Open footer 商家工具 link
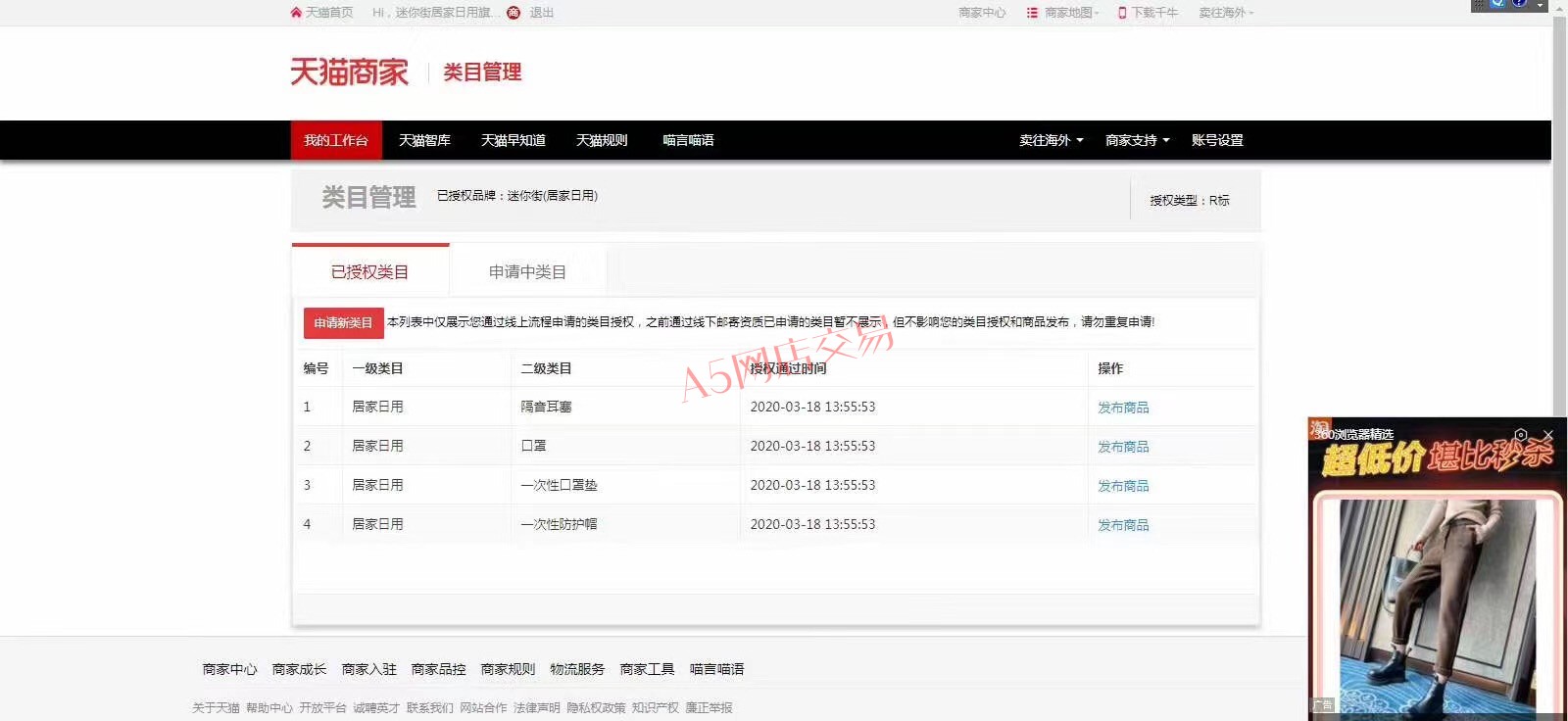 point(647,669)
